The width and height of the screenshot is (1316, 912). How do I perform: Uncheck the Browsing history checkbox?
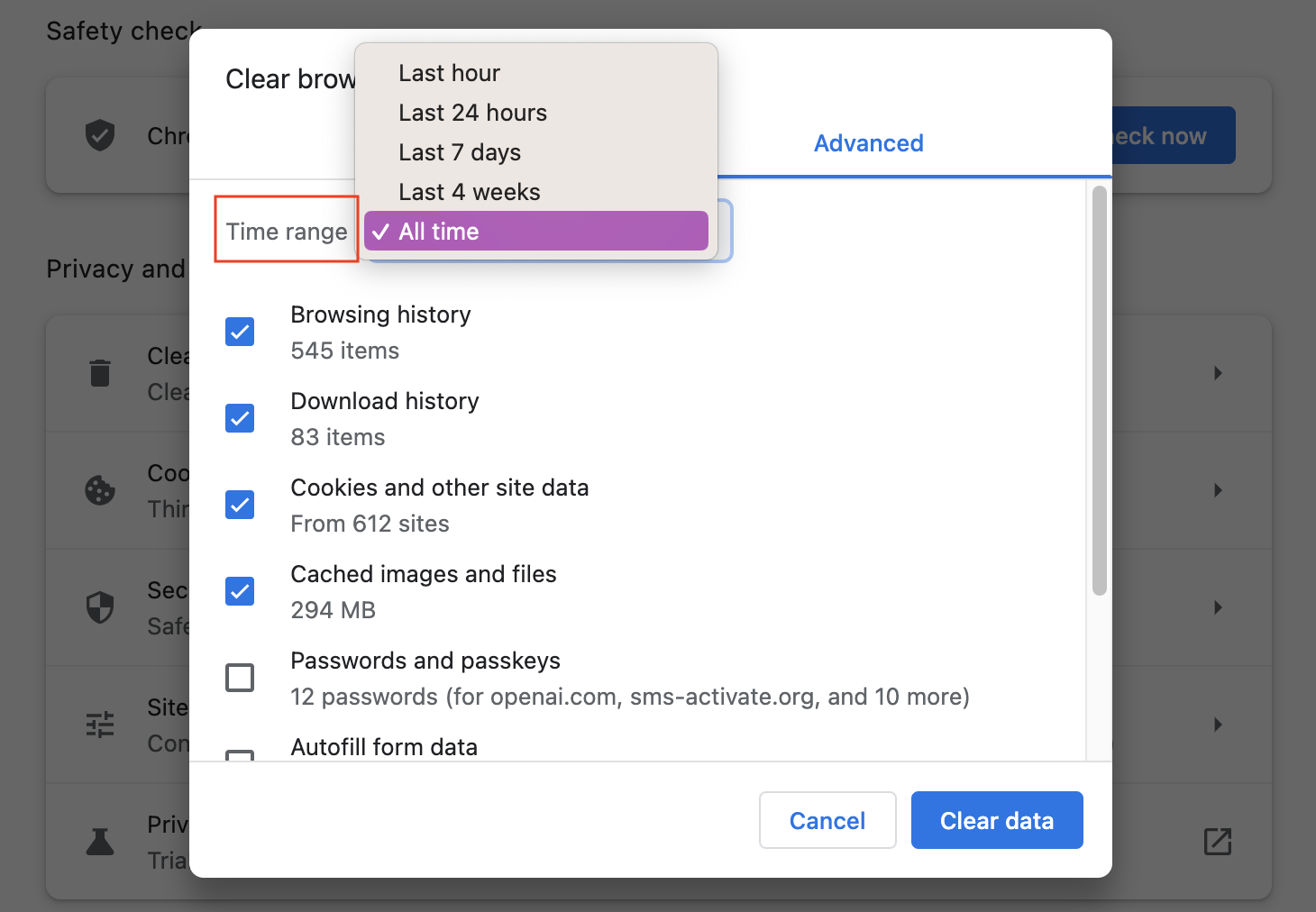[x=240, y=332]
